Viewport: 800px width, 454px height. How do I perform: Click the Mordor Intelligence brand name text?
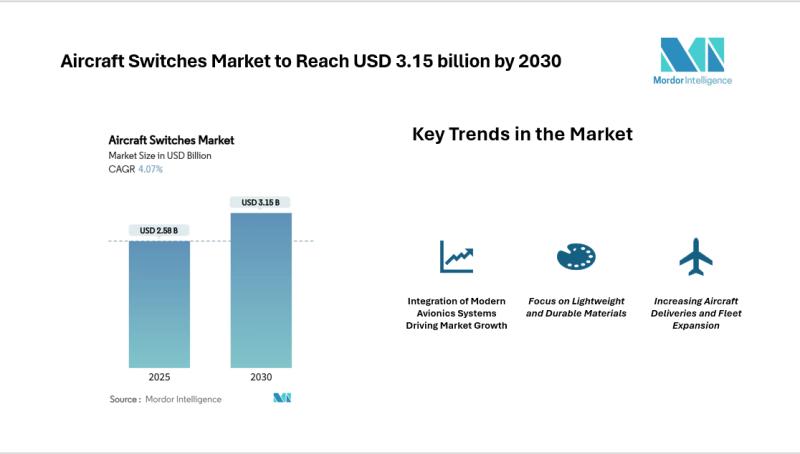pyautogui.click(x=691, y=81)
